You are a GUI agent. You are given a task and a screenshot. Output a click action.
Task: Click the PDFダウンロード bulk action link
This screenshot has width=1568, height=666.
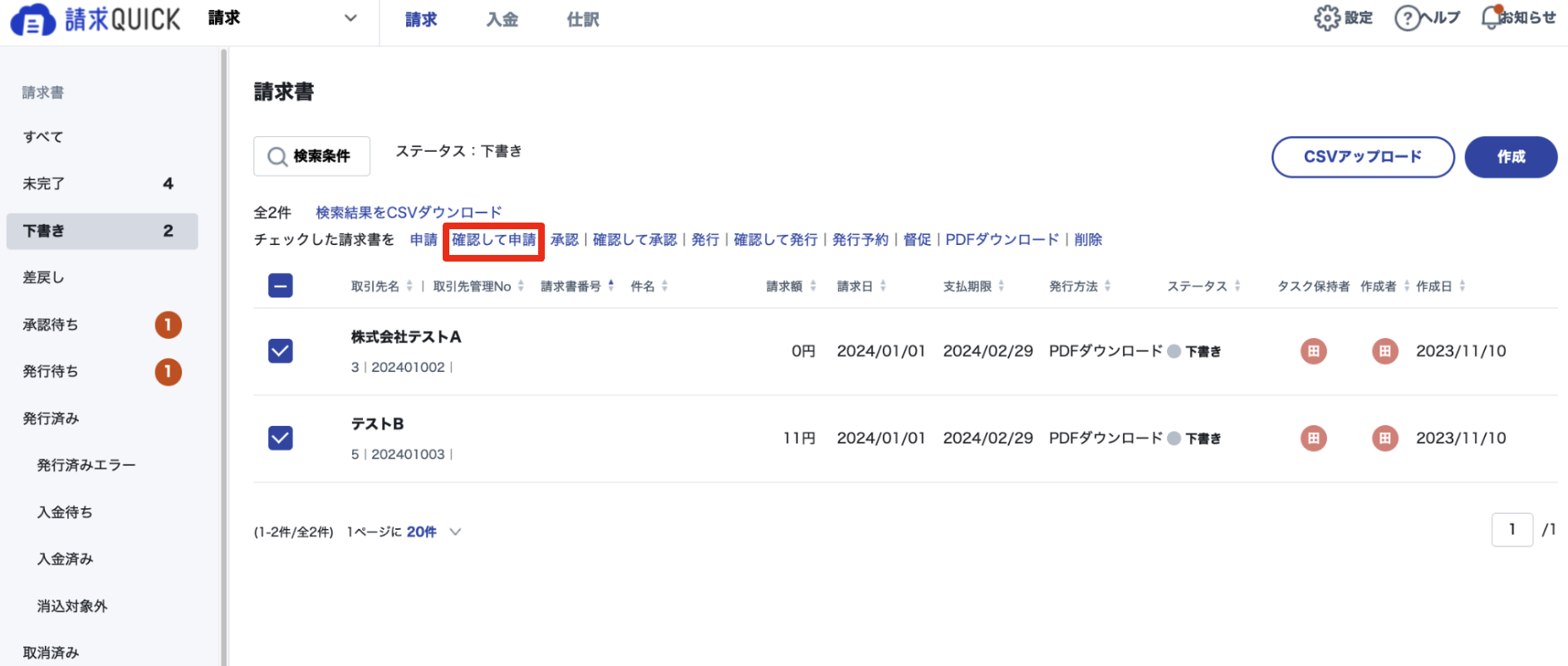pyautogui.click(x=1002, y=240)
